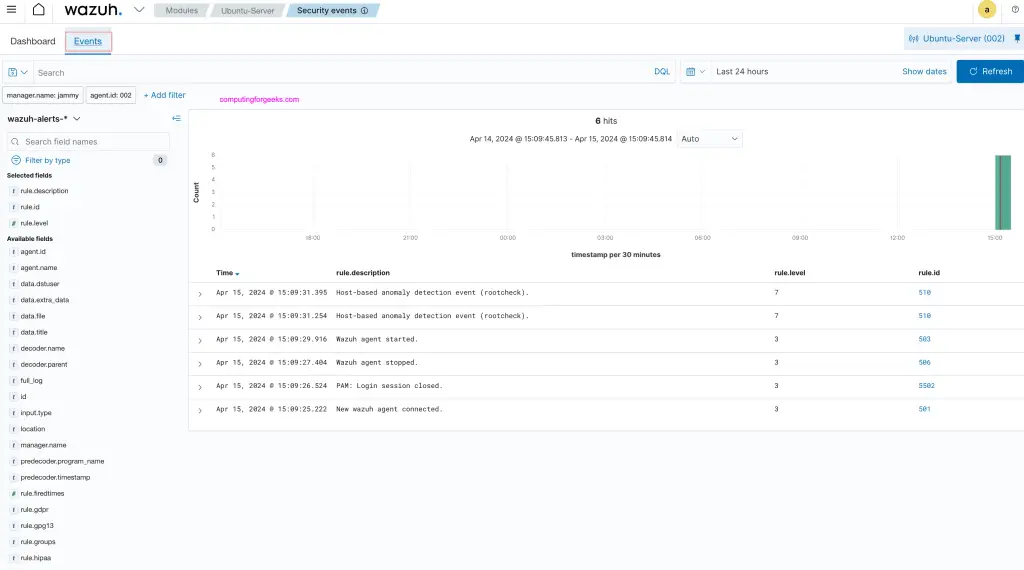The width and height of the screenshot is (1024, 570).
Task: Expand the 15:09:31.395 rootcheck event row
Action: coord(200,294)
